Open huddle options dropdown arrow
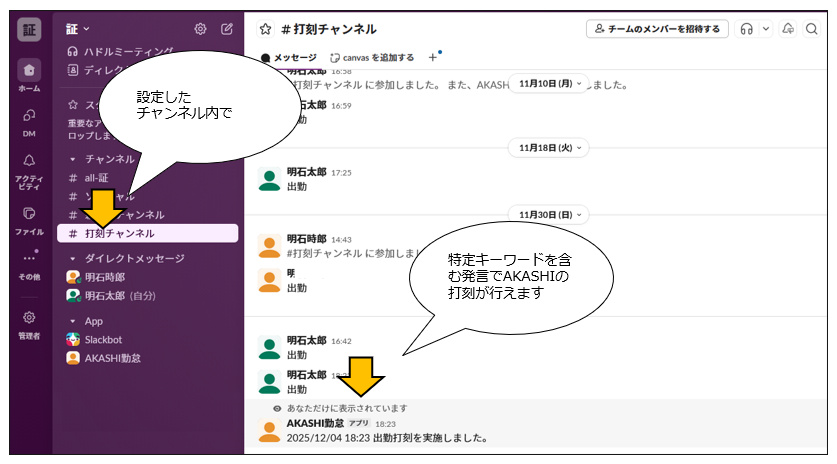Viewport: 837px width, 464px height. pos(766,29)
